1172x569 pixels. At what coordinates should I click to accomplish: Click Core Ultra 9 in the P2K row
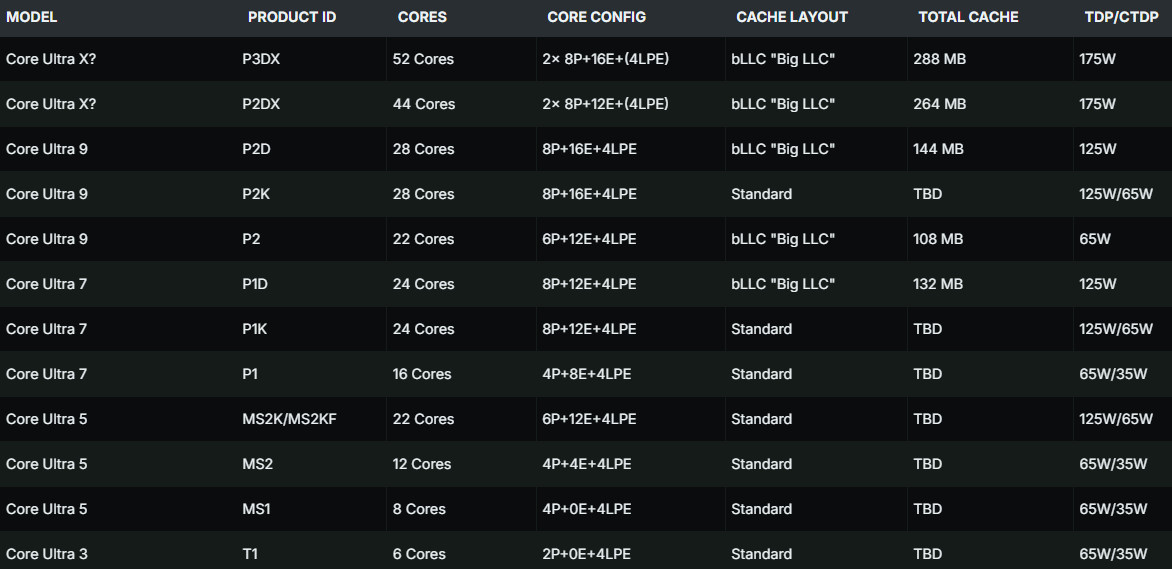click(46, 194)
